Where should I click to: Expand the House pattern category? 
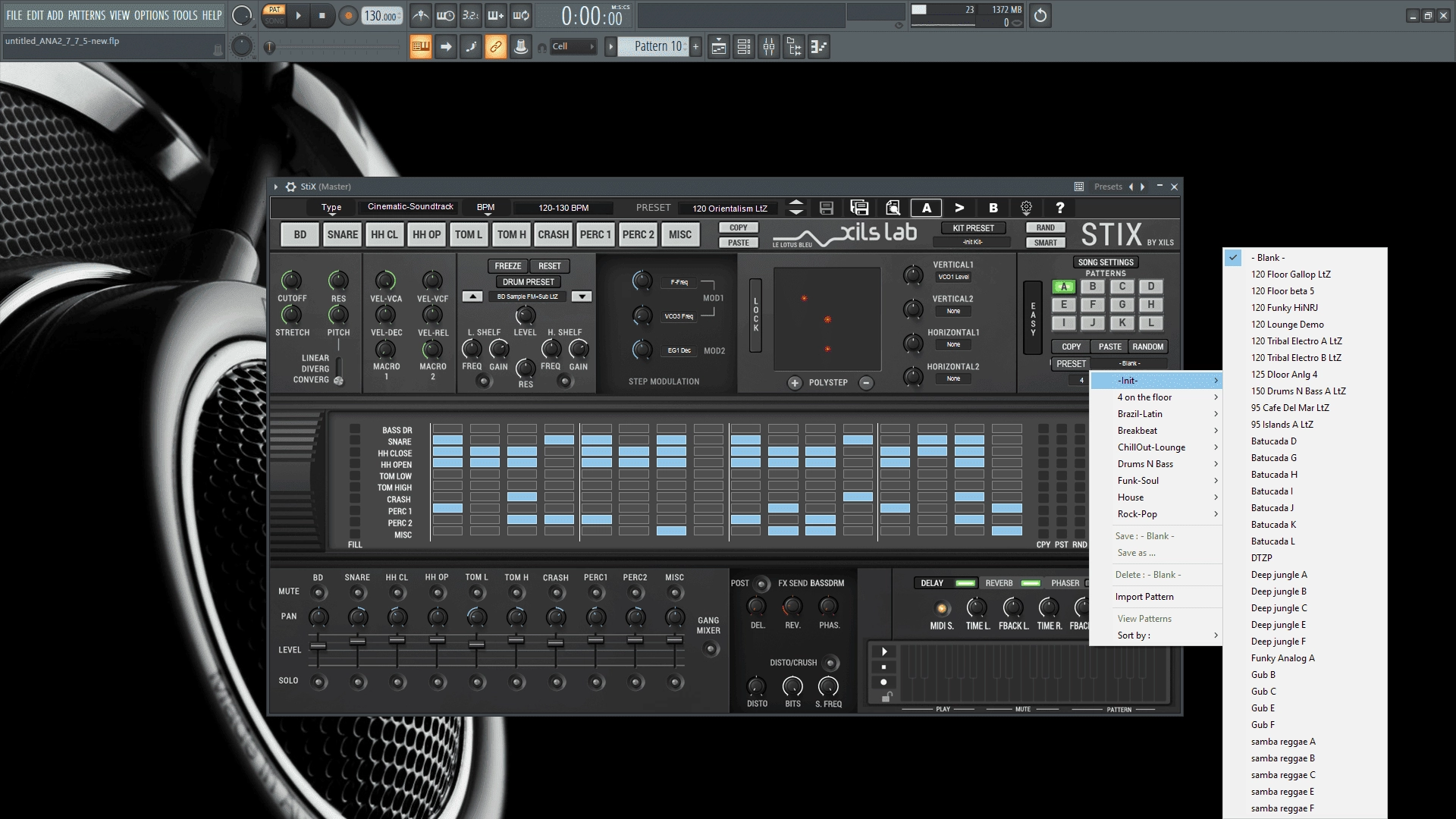tap(1156, 497)
